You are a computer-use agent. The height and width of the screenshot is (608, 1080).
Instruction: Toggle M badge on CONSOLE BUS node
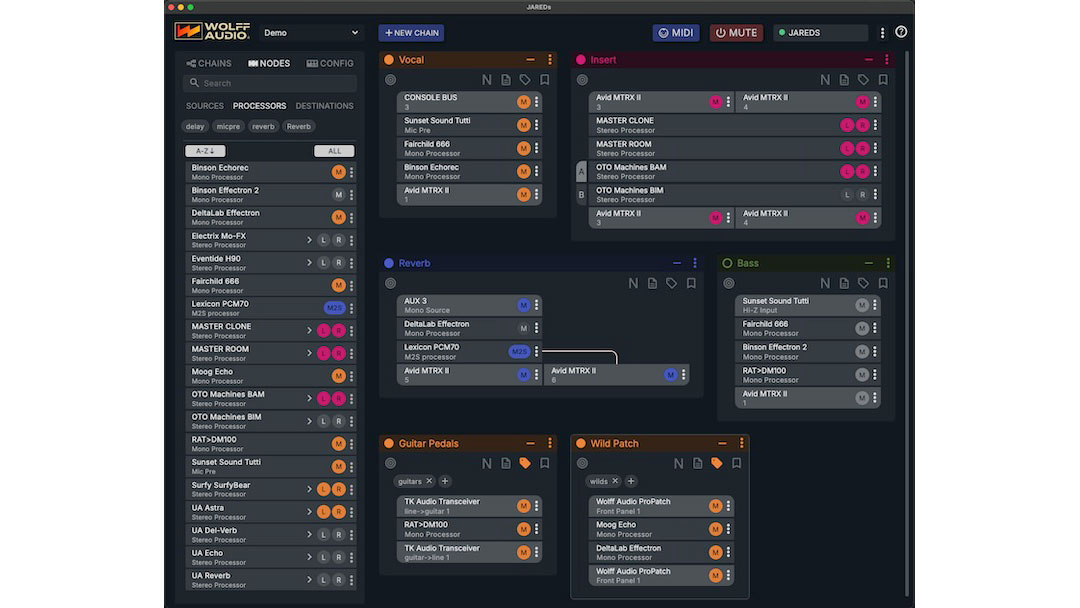[x=523, y=102]
